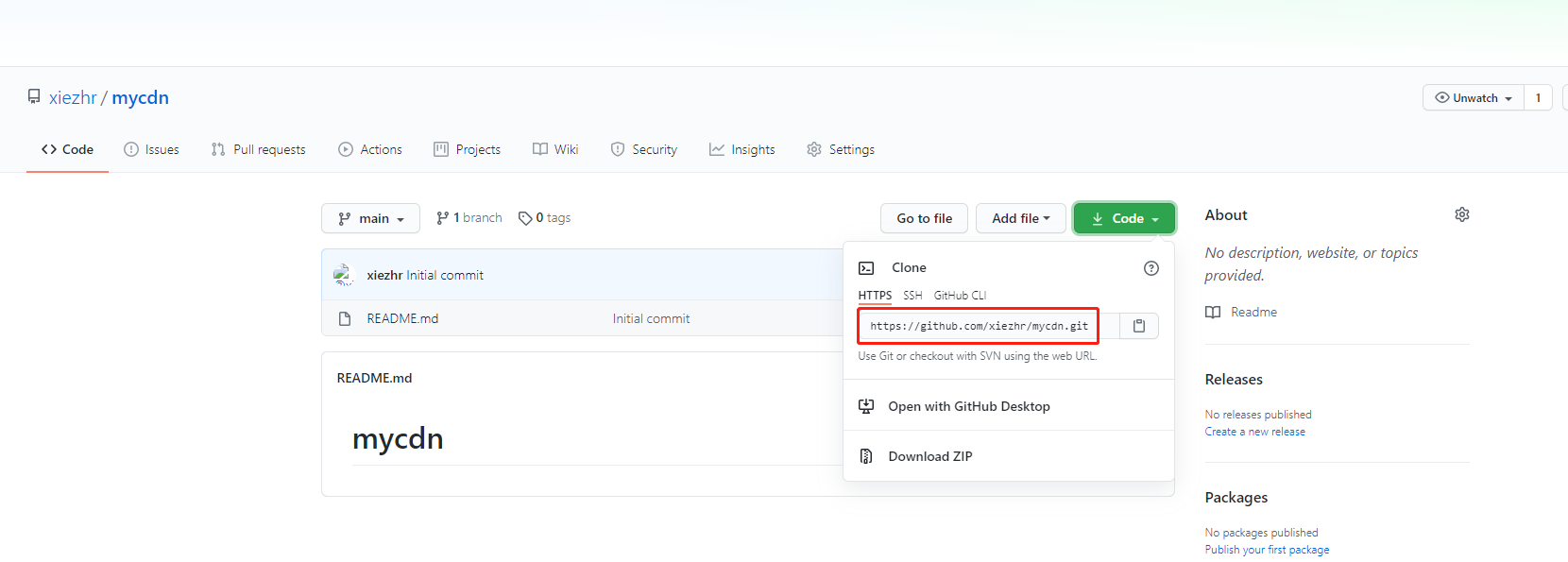Image resolution: width=1568 pixels, height=562 pixels.
Task: Select the HTTPS clone URL field
Action: (x=979, y=326)
